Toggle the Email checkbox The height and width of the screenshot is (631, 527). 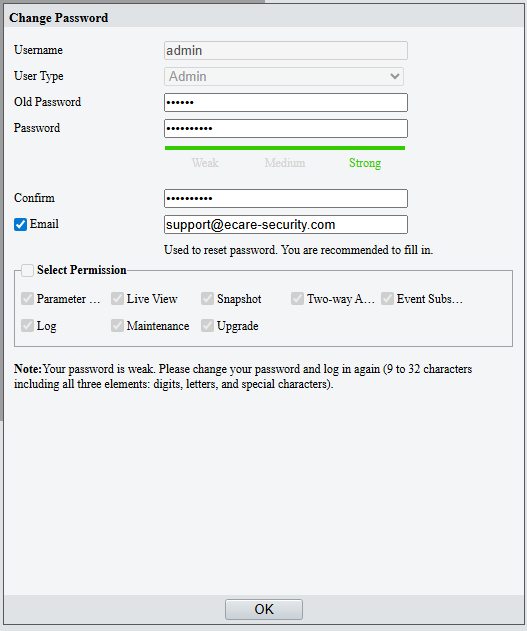(x=21, y=225)
